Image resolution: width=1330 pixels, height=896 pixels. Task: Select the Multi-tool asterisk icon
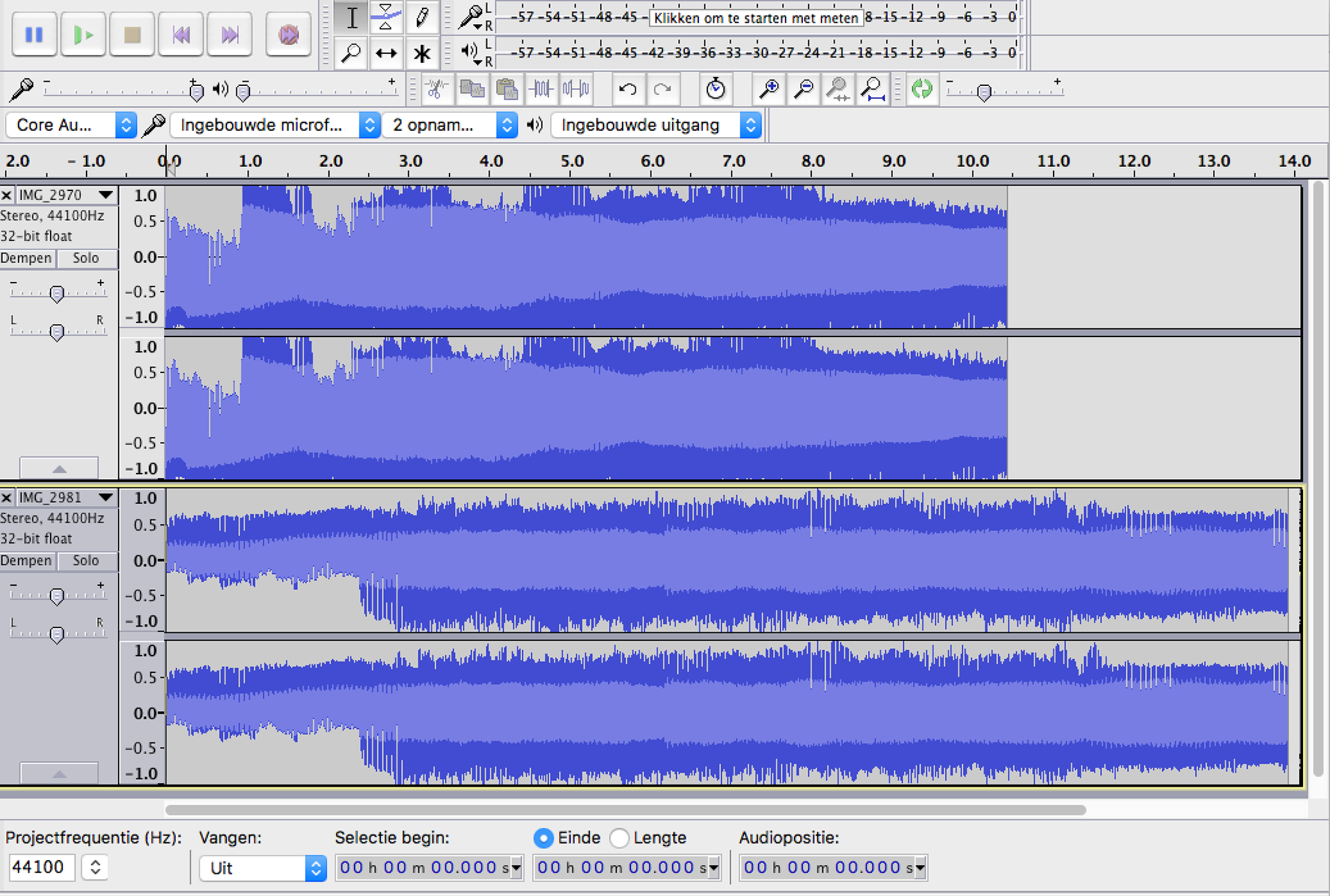pyautogui.click(x=421, y=53)
